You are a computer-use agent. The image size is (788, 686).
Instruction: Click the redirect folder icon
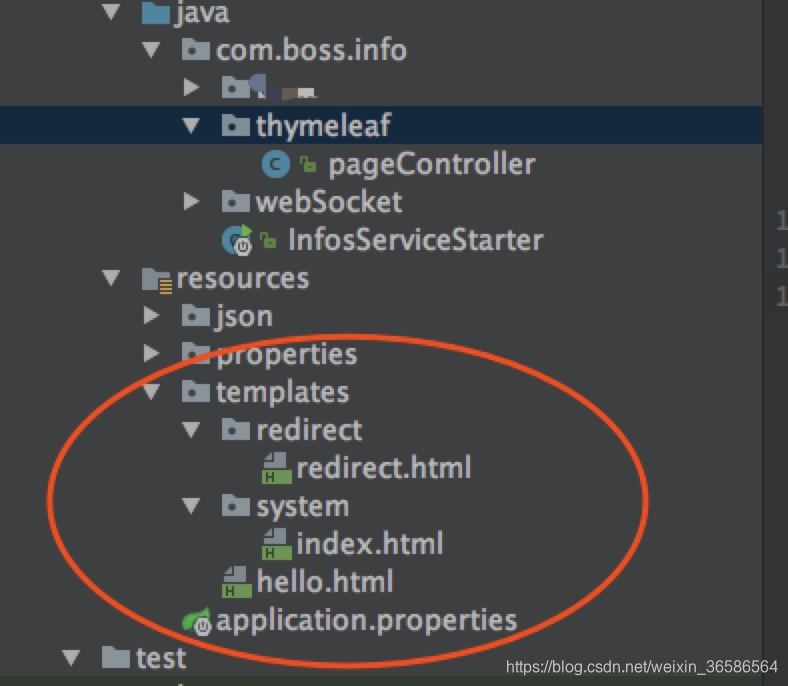click(x=236, y=430)
